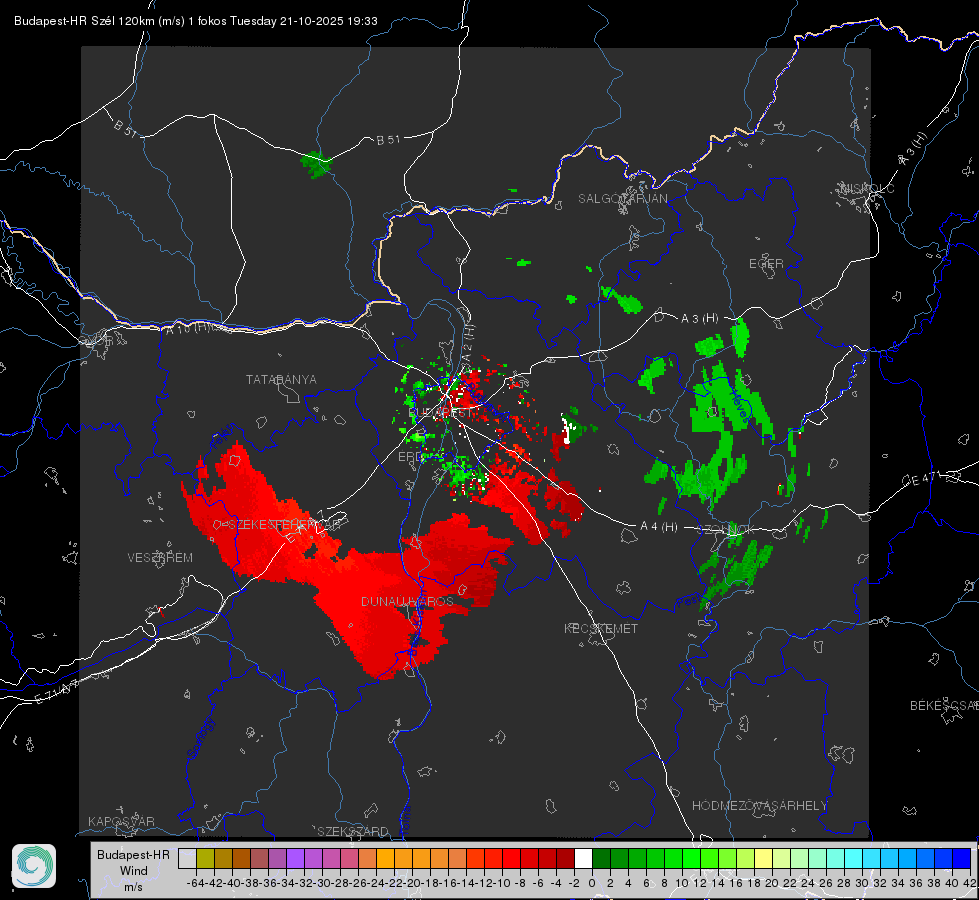Click the SALGOTARJAN city label
The height and width of the screenshot is (900, 979).
(x=622, y=199)
